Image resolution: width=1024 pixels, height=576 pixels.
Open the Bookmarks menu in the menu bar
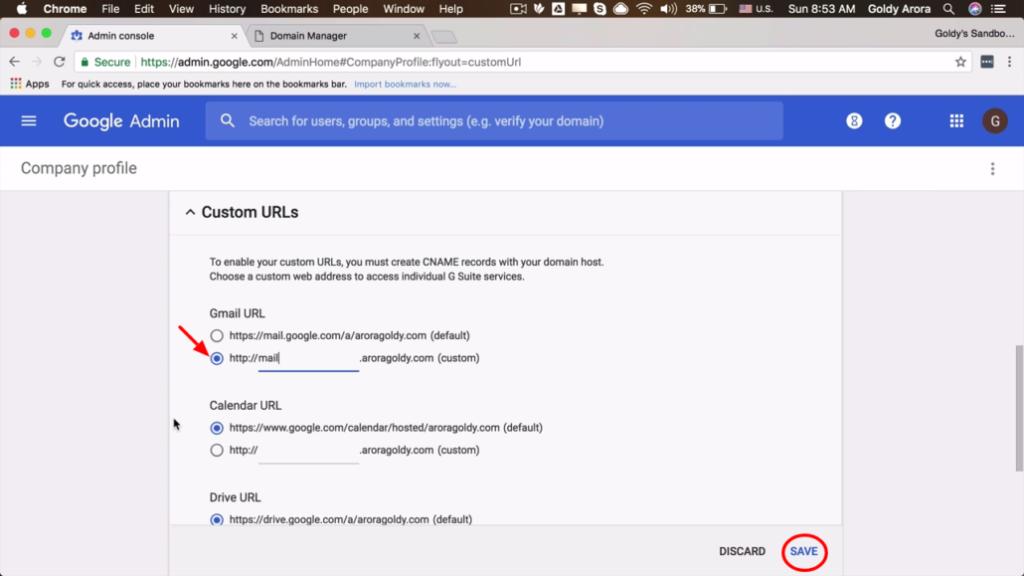(288, 8)
